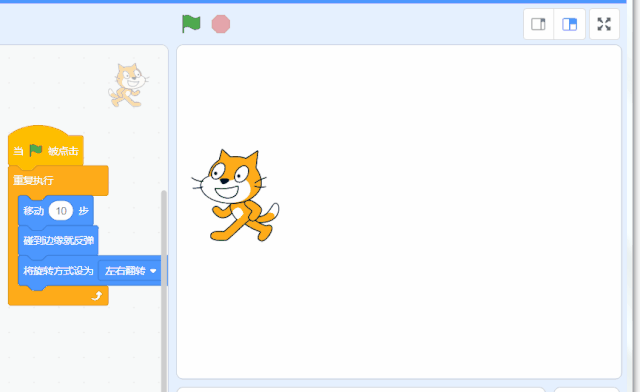The height and width of the screenshot is (392, 640).
Task: Switch to small stage layout
Action: click(x=538, y=24)
